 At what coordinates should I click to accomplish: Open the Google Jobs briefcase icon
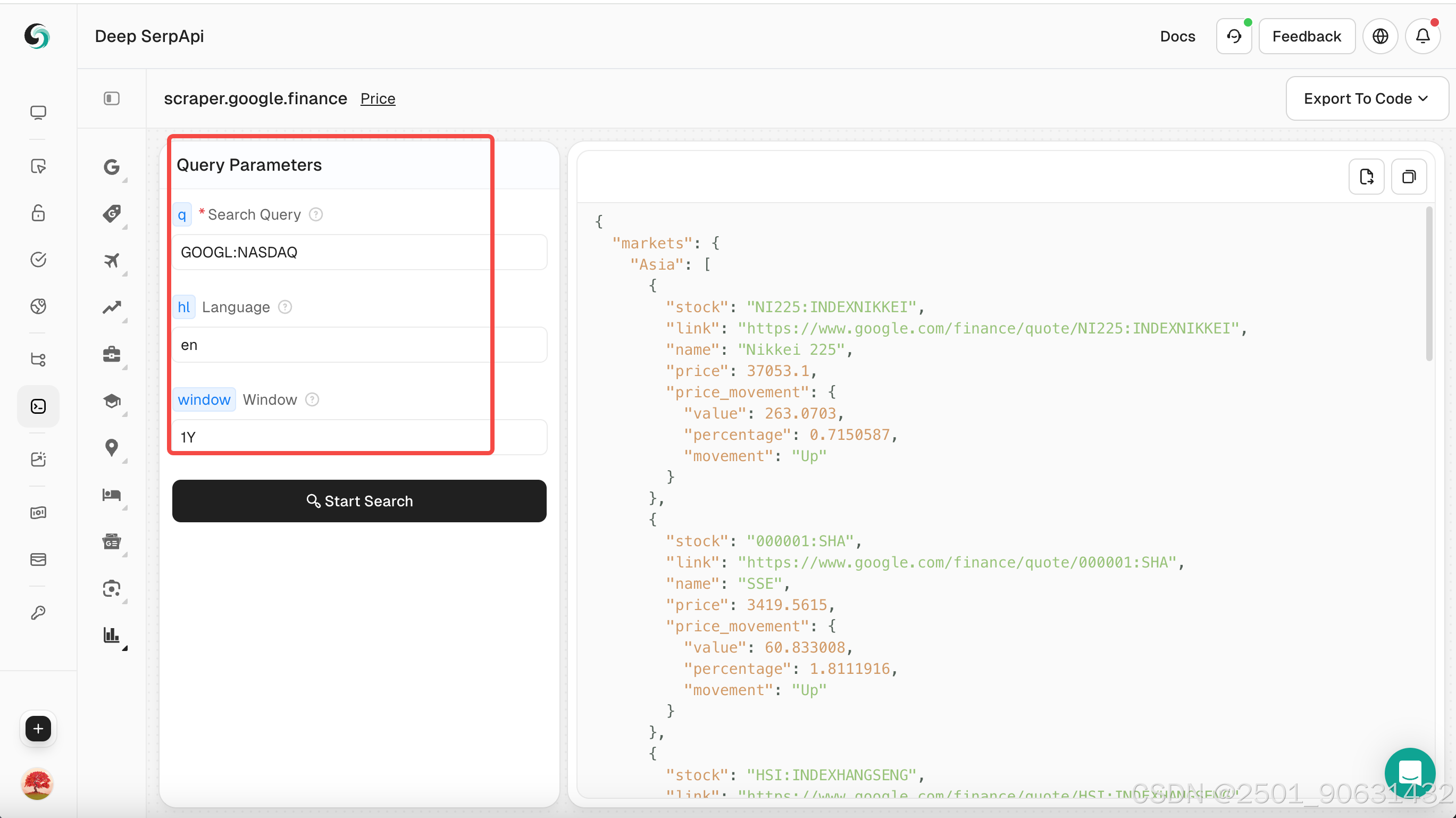111,354
